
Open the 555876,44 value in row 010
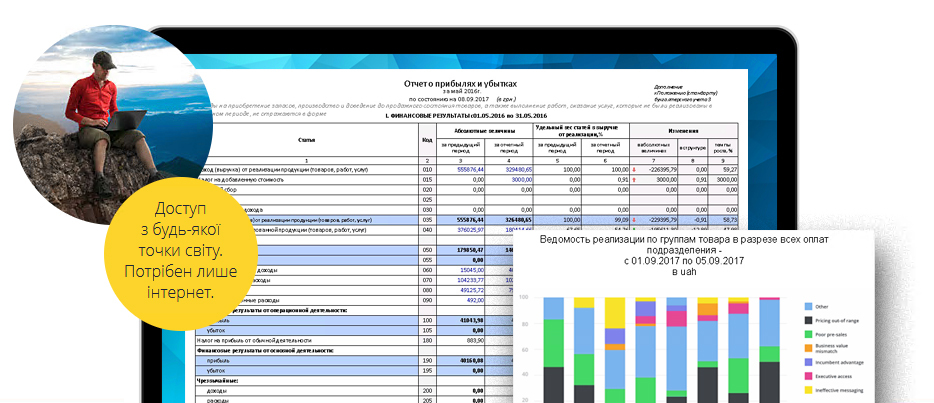[470, 170]
